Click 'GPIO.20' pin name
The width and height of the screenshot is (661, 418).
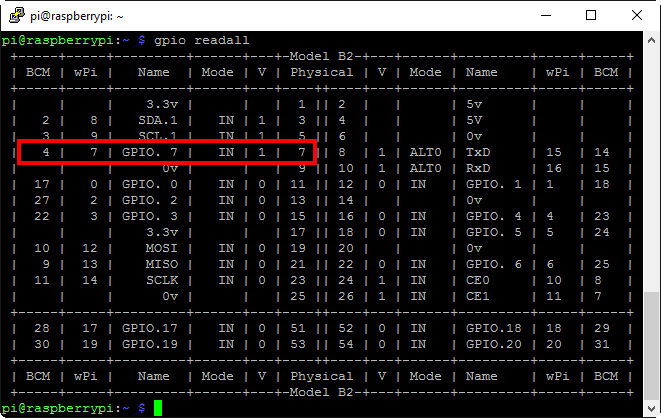point(493,344)
